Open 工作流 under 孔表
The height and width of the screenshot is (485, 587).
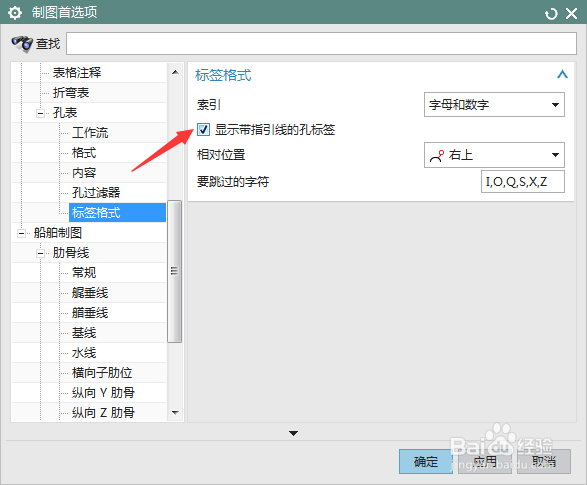pyautogui.click(x=90, y=133)
